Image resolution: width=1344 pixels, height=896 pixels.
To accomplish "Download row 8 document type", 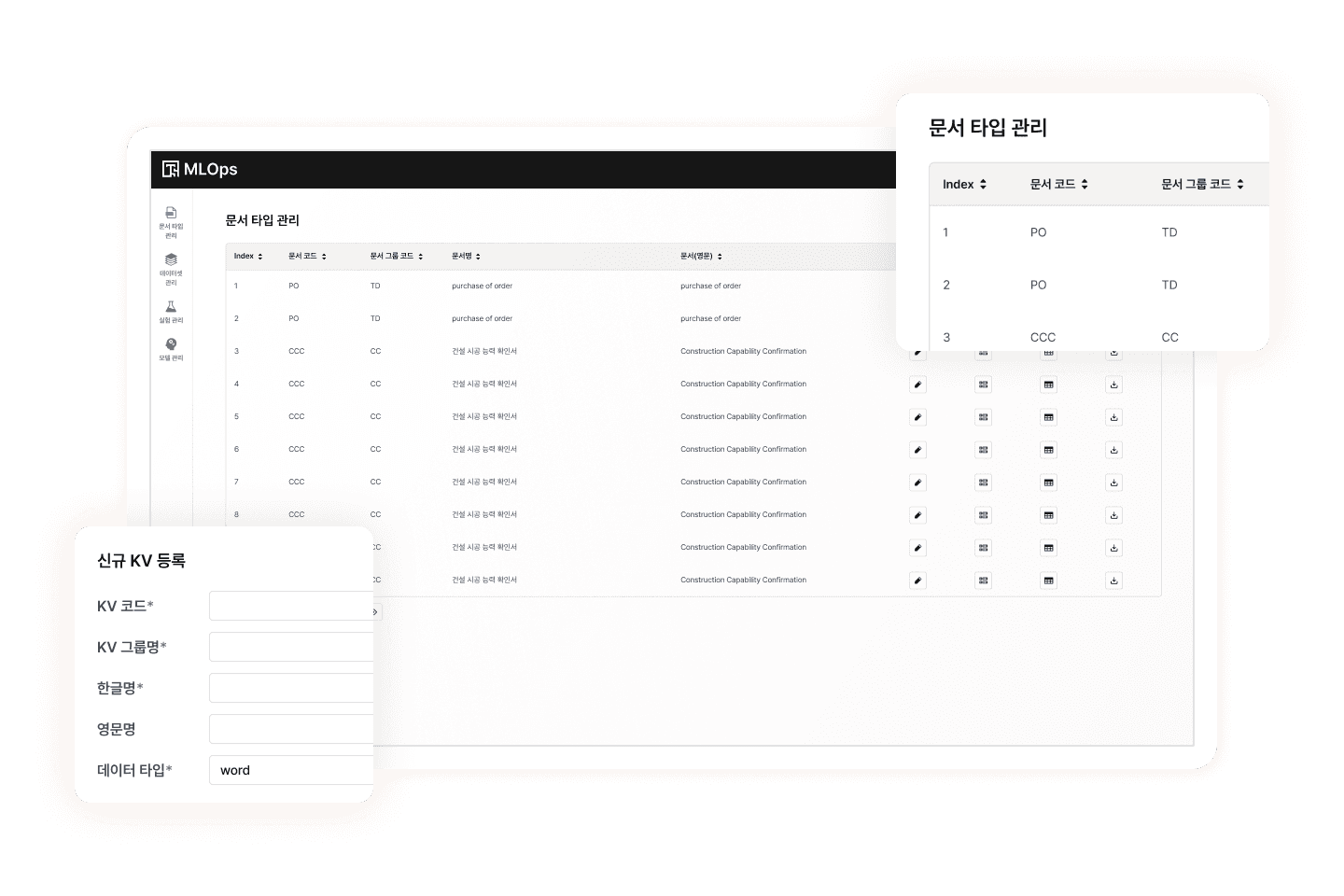I will [x=1113, y=515].
